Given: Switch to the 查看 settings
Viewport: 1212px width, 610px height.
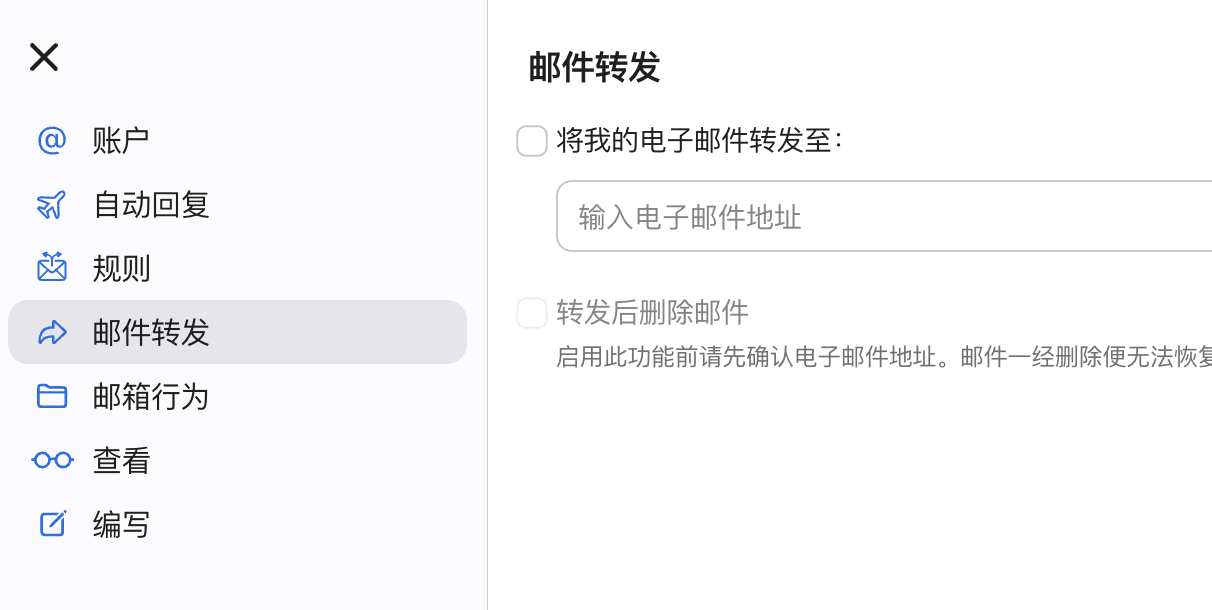Looking at the screenshot, I should tap(121, 460).
